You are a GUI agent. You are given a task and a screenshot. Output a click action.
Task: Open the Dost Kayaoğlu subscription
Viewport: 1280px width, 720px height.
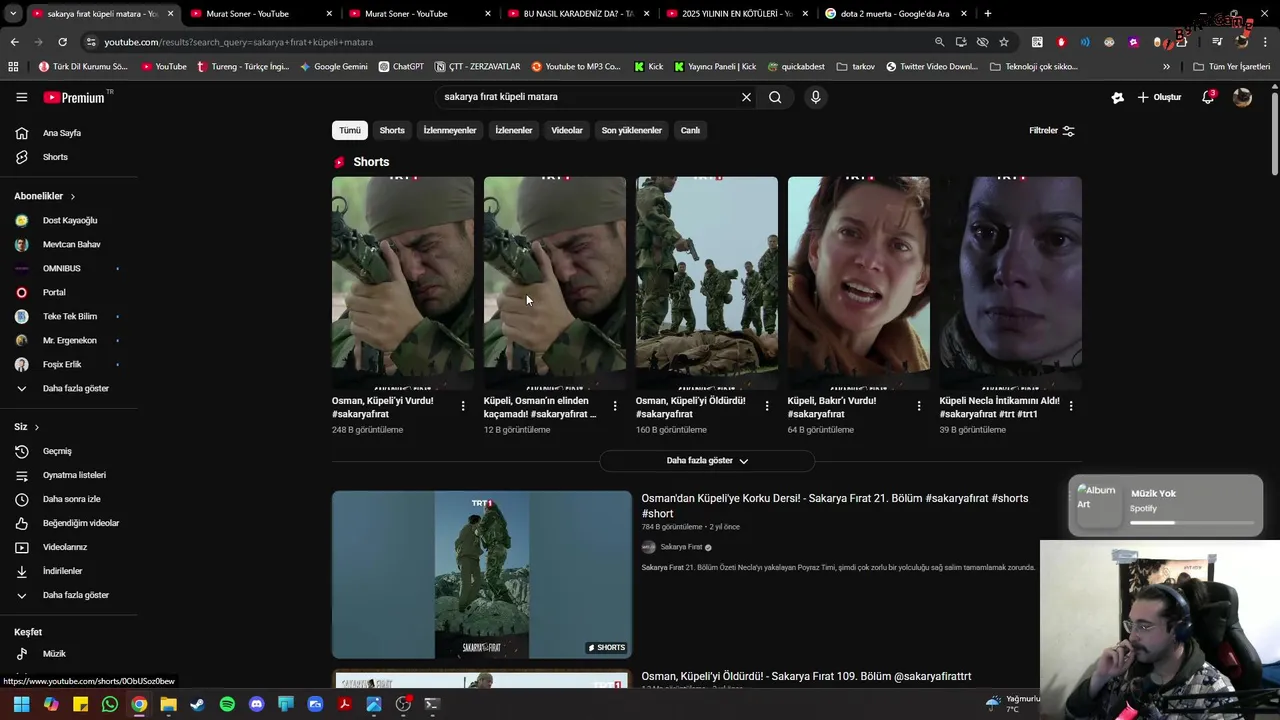[68, 220]
